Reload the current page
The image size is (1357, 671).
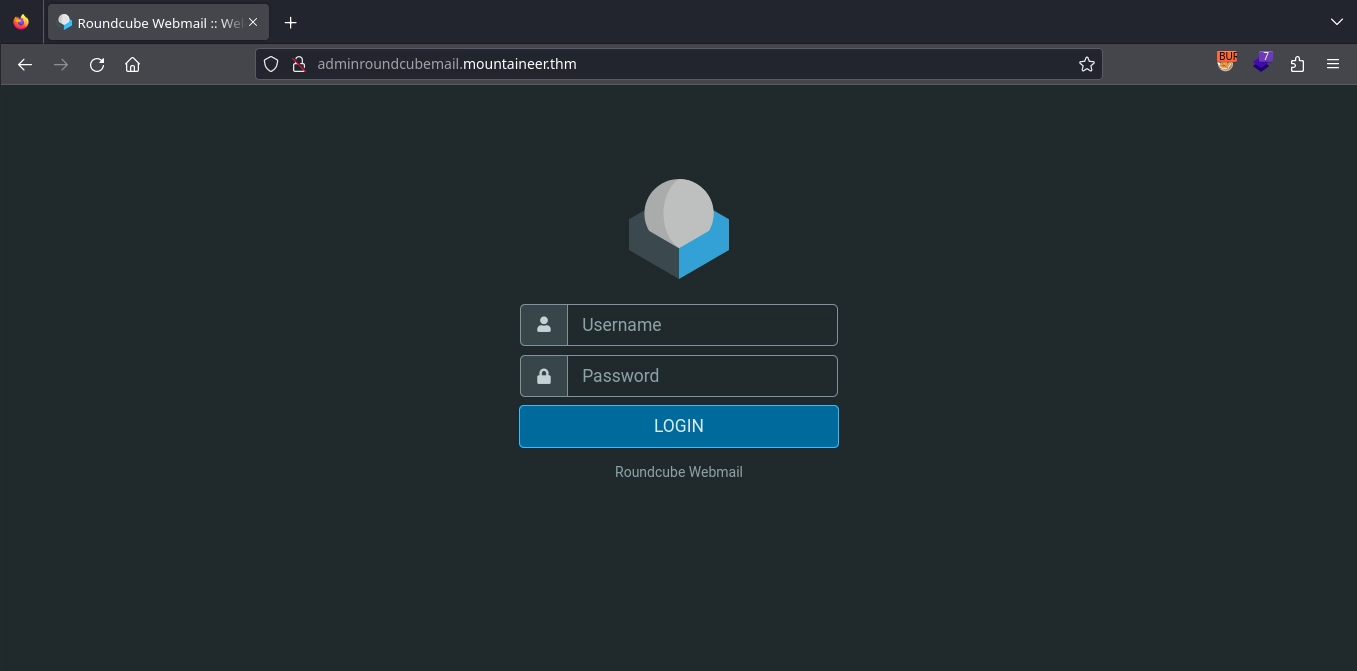click(x=97, y=64)
